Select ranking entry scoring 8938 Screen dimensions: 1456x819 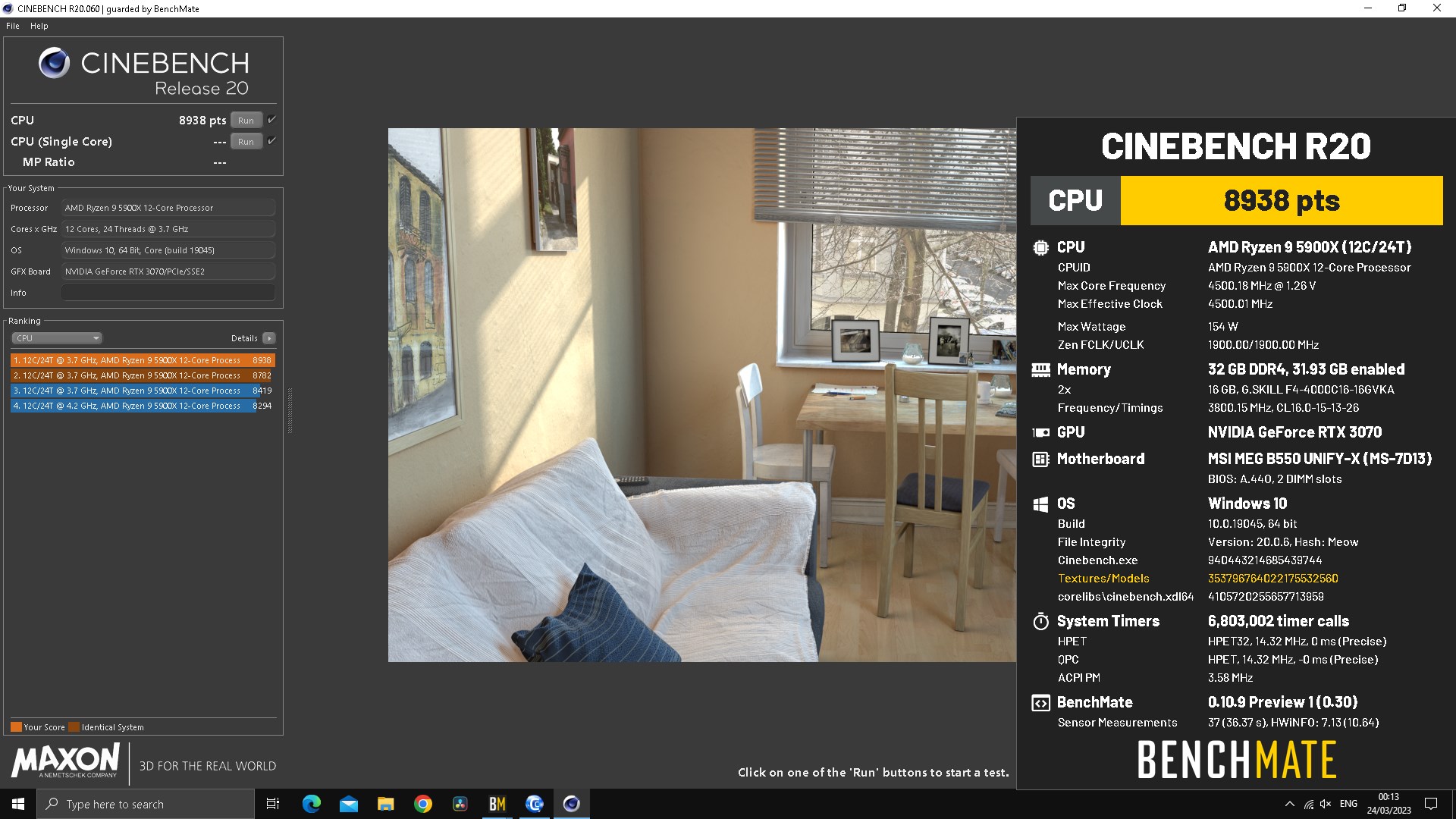[x=143, y=360]
